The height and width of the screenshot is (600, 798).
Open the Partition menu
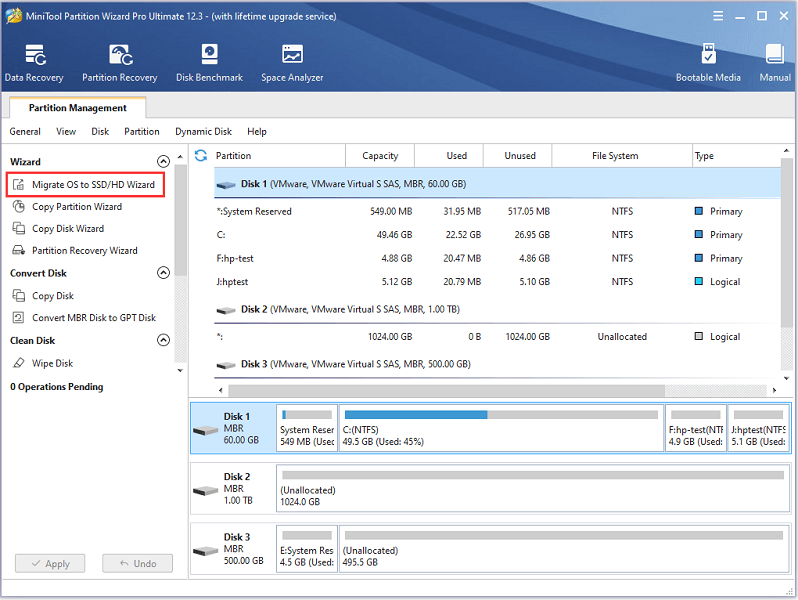coord(141,131)
